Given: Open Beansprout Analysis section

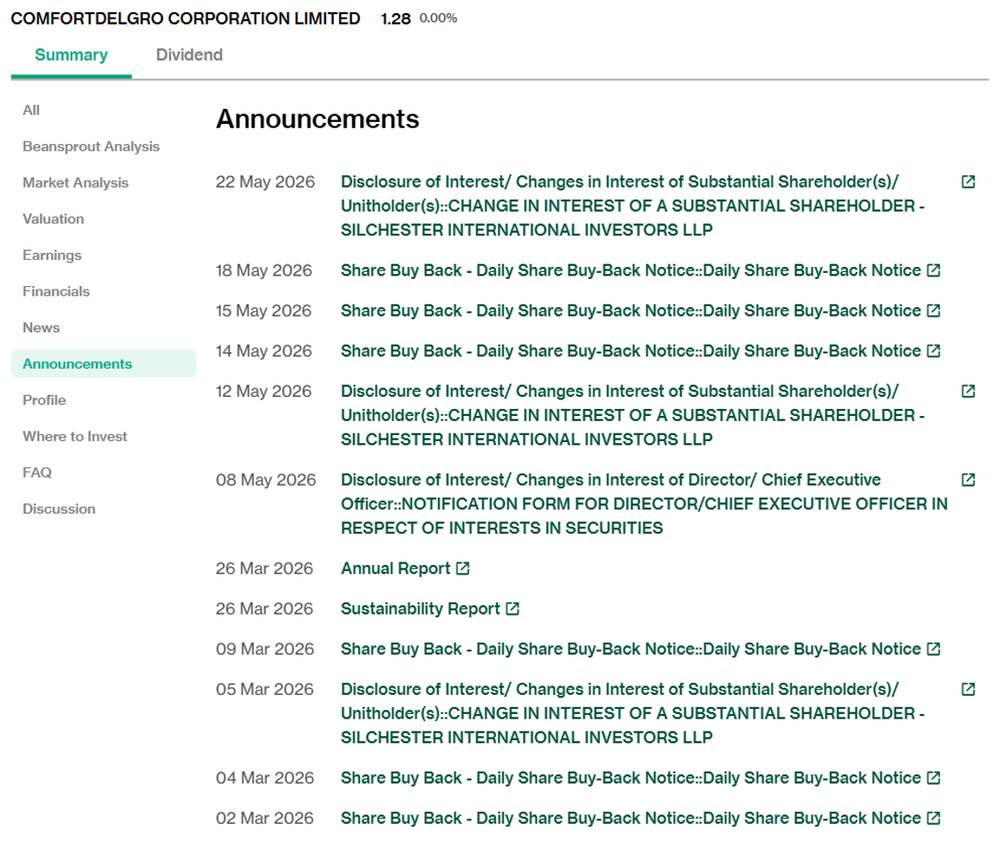Looking at the screenshot, I should pyautogui.click(x=91, y=147).
